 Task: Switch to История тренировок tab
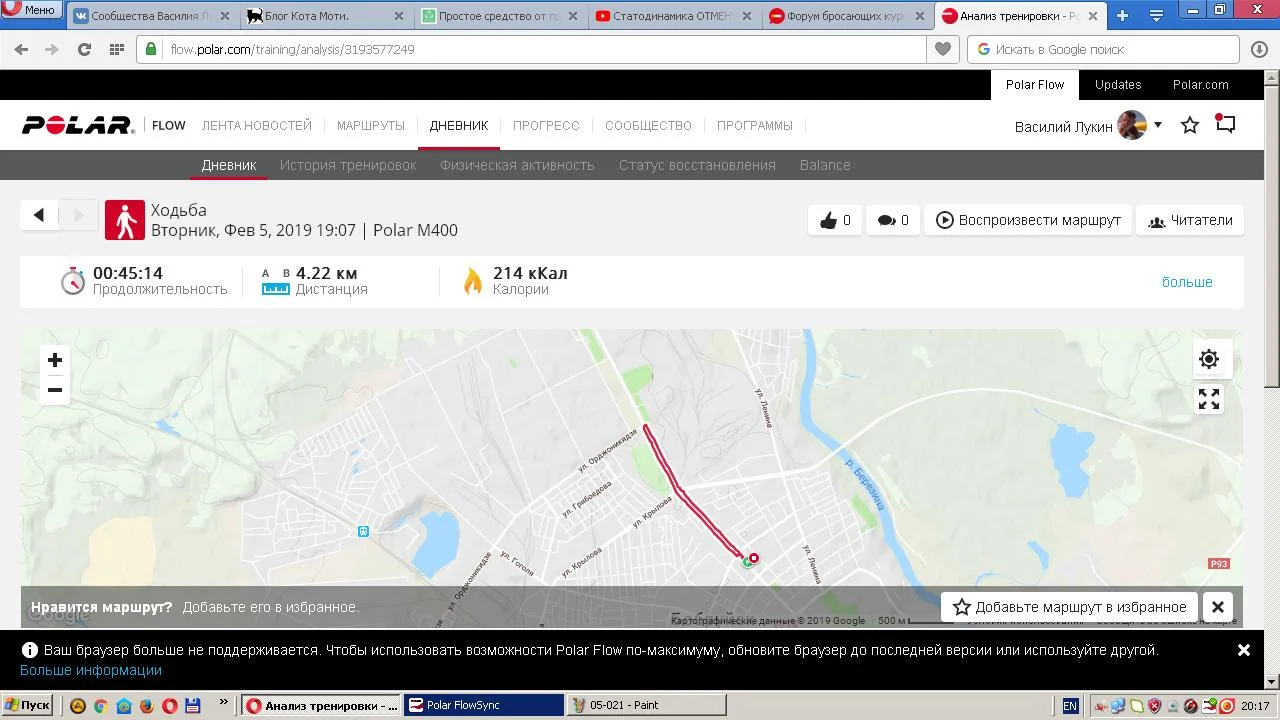[x=348, y=165]
